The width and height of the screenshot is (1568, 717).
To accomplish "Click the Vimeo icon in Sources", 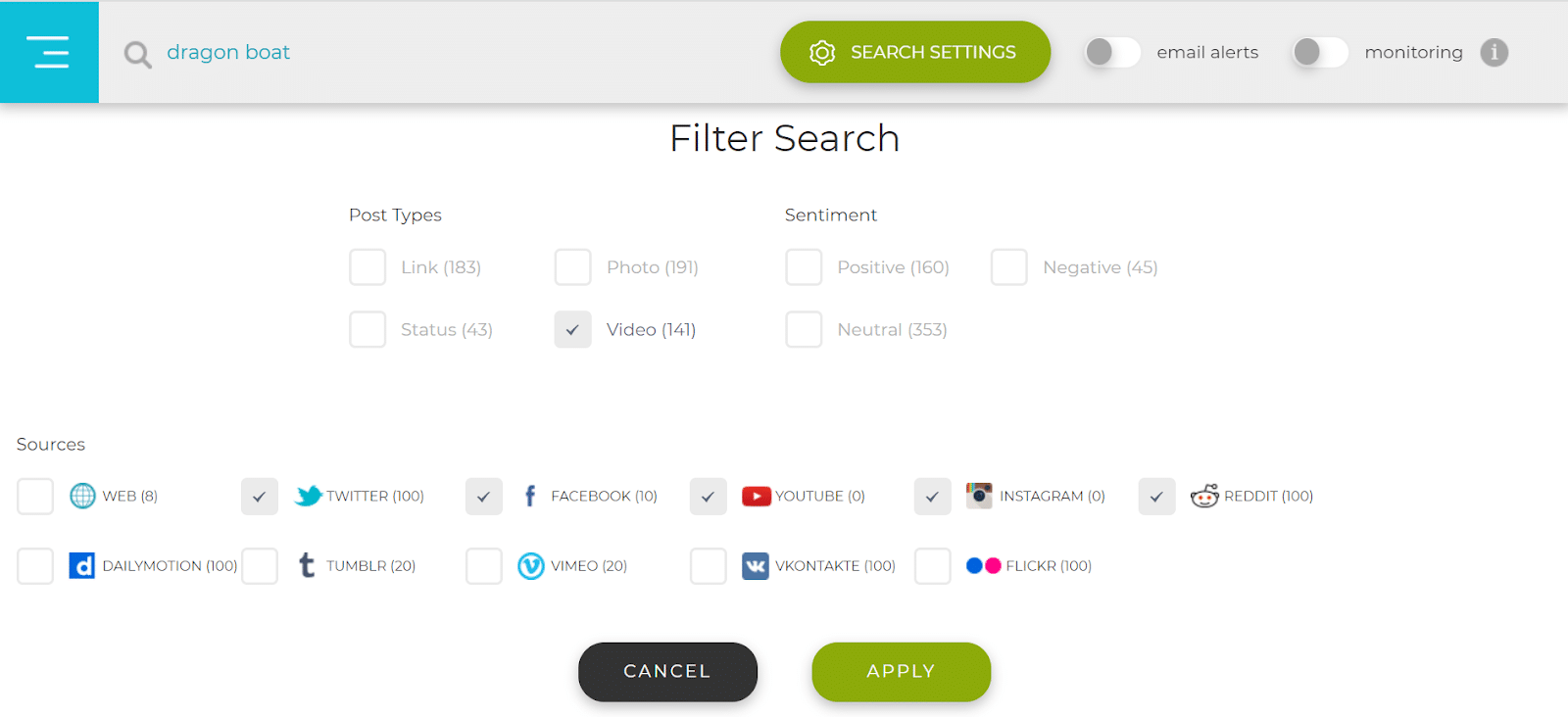I will [530, 565].
